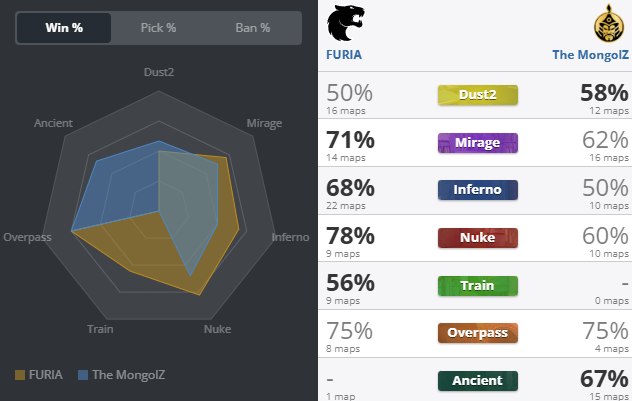Screen dimensions: 632x401
Task: Select the Inferno map badge
Action: [x=478, y=190]
